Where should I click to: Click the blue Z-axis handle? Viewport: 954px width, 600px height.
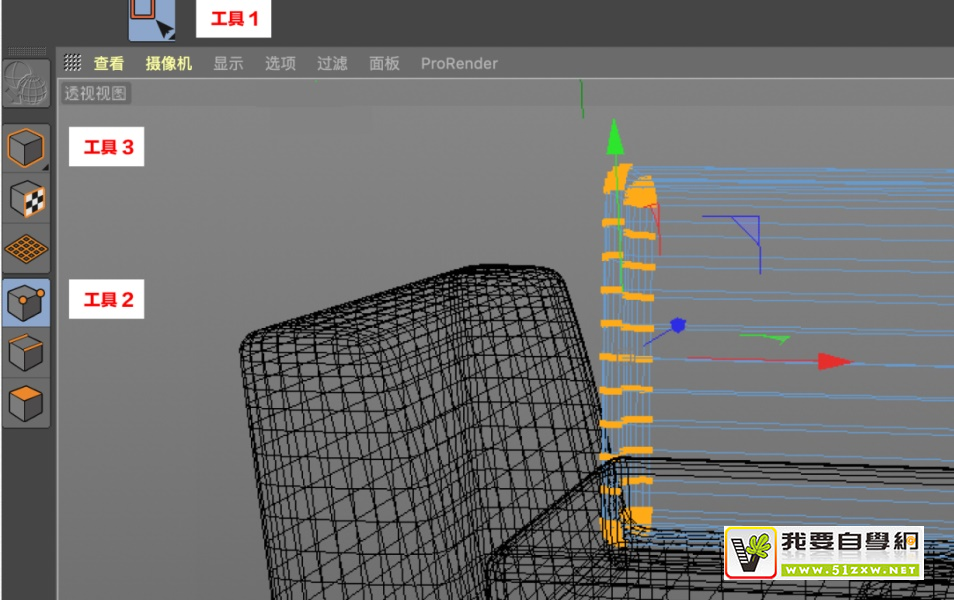pos(678,325)
